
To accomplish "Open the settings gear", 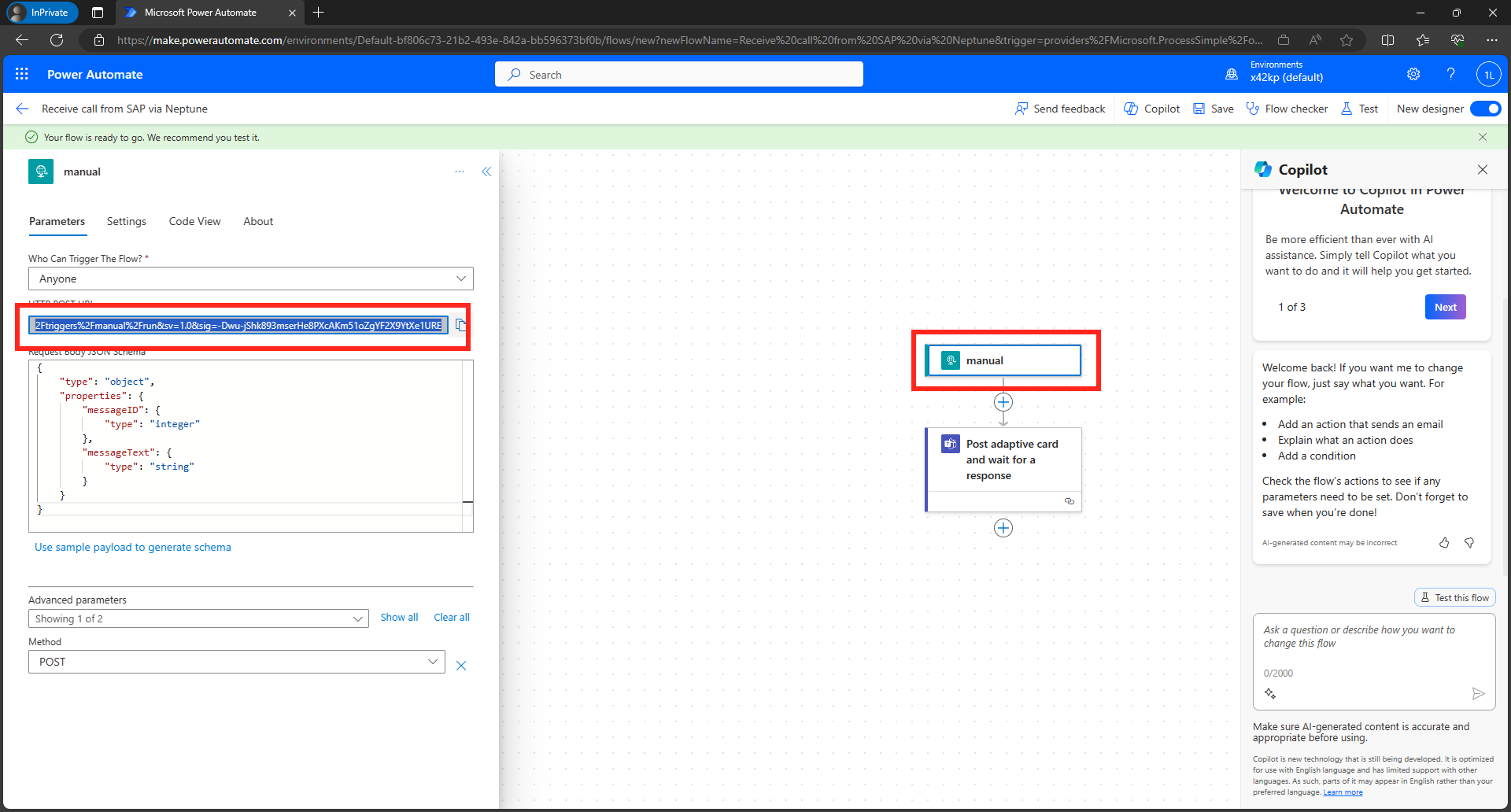I will (x=1413, y=74).
